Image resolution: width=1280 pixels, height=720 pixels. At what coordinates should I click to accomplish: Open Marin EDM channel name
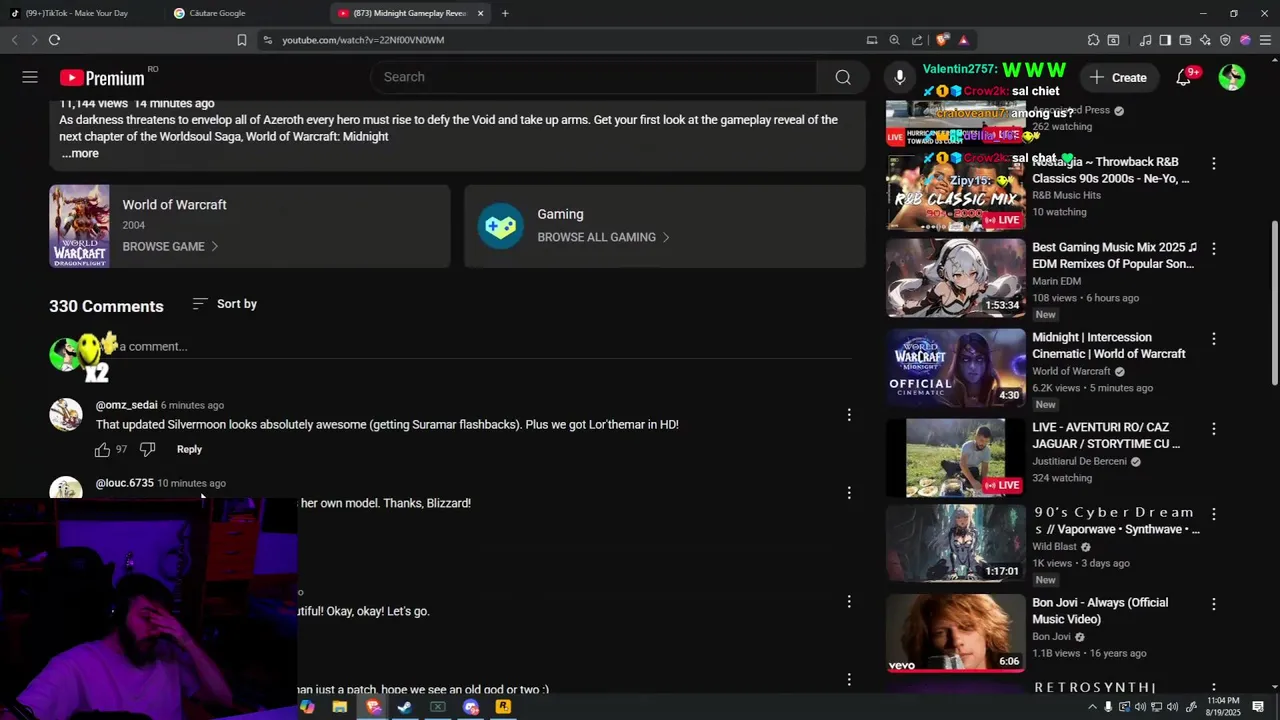pos(1056,281)
